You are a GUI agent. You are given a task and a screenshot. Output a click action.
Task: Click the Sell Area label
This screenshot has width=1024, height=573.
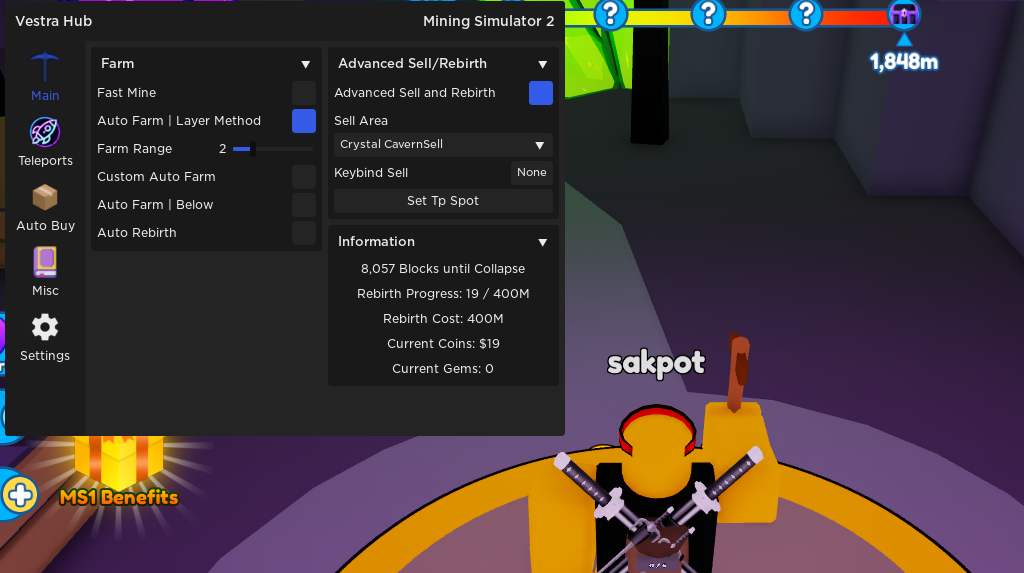coord(360,121)
